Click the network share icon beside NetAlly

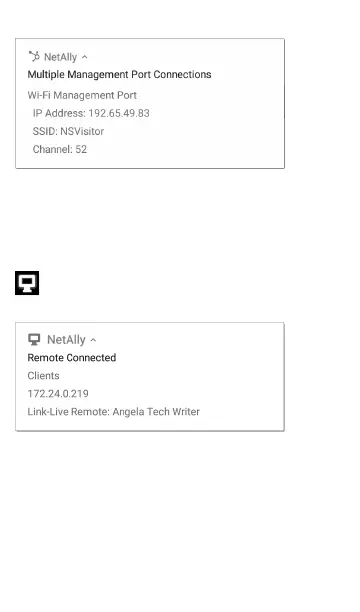coord(34,57)
